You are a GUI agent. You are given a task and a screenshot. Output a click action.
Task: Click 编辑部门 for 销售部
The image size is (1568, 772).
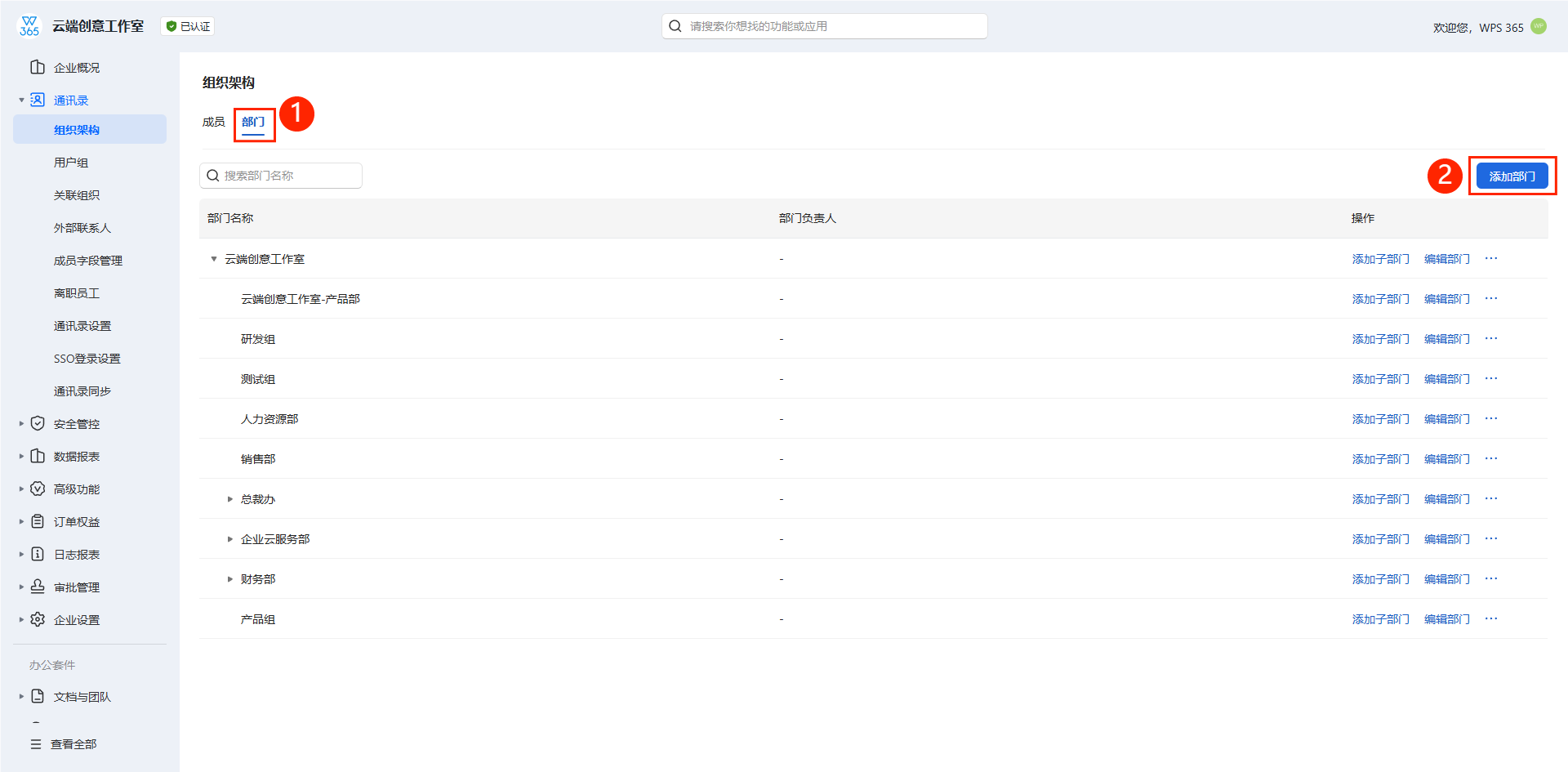1446,459
